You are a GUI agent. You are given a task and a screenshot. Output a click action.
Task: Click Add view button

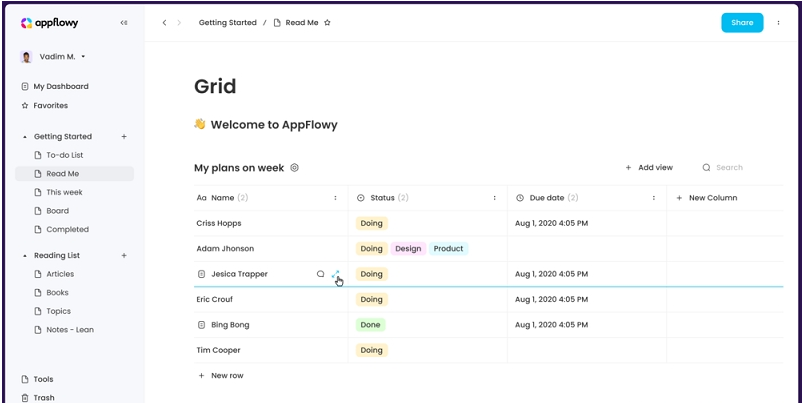pos(649,167)
